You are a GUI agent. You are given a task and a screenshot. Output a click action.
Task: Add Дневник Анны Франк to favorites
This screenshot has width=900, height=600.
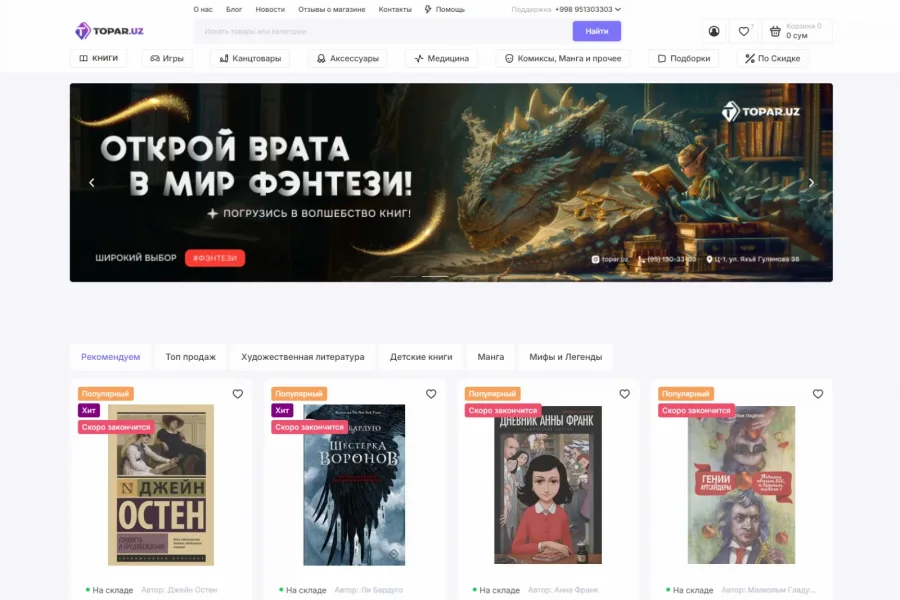point(624,394)
